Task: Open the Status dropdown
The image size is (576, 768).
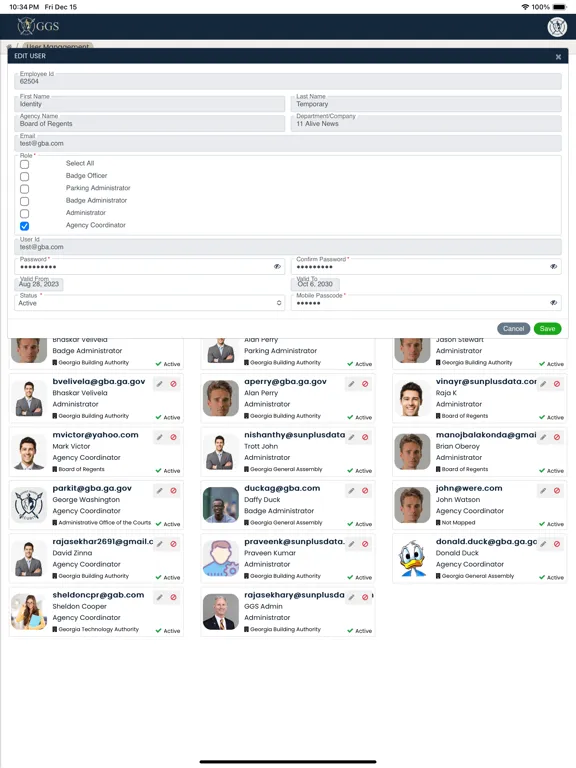Action: (x=149, y=303)
